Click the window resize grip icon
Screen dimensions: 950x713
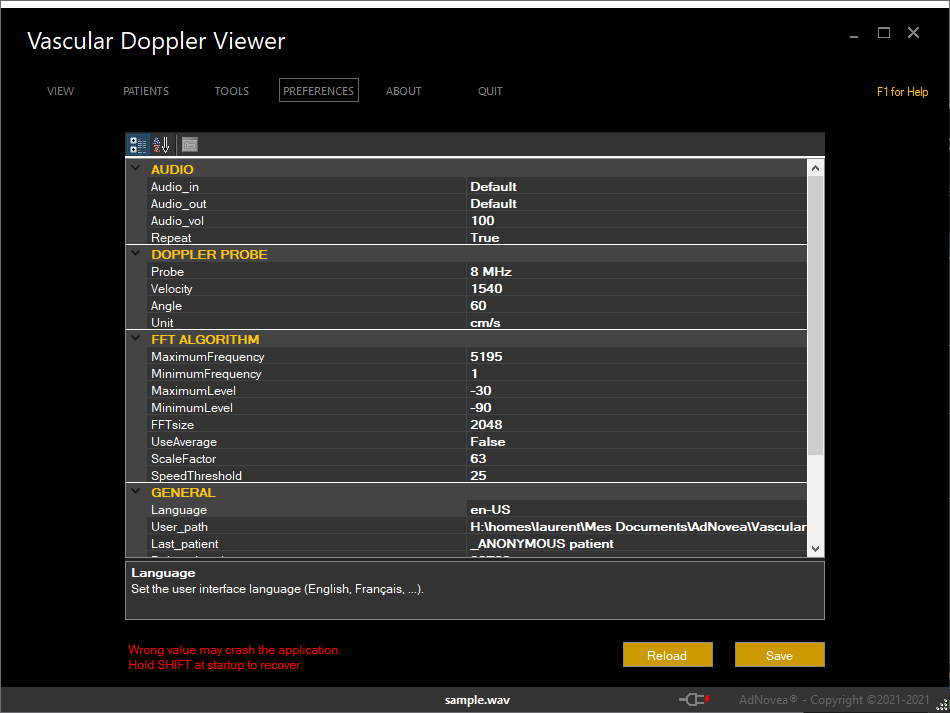[942, 705]
